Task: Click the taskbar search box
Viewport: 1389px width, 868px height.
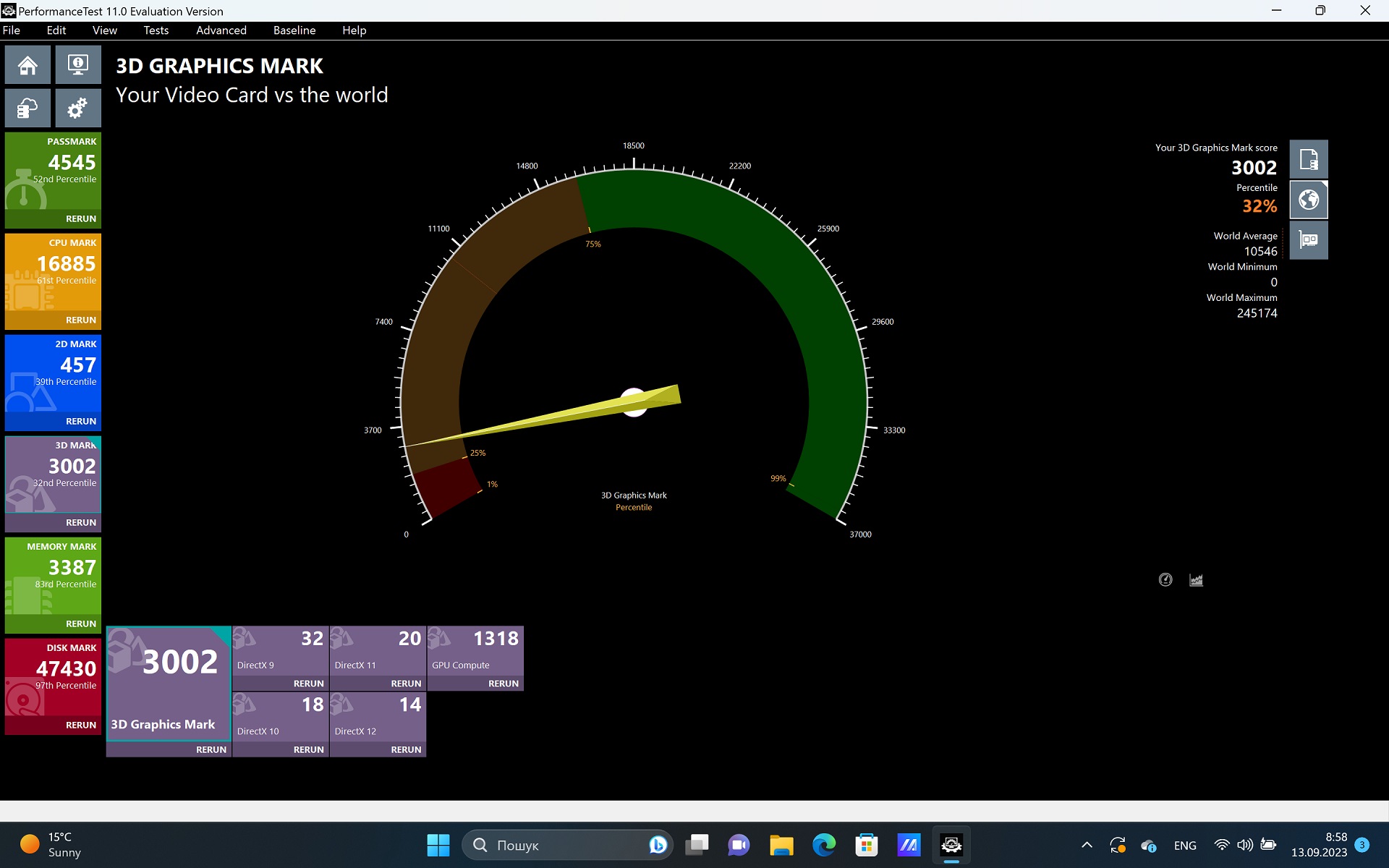Action: coord(567,845)
